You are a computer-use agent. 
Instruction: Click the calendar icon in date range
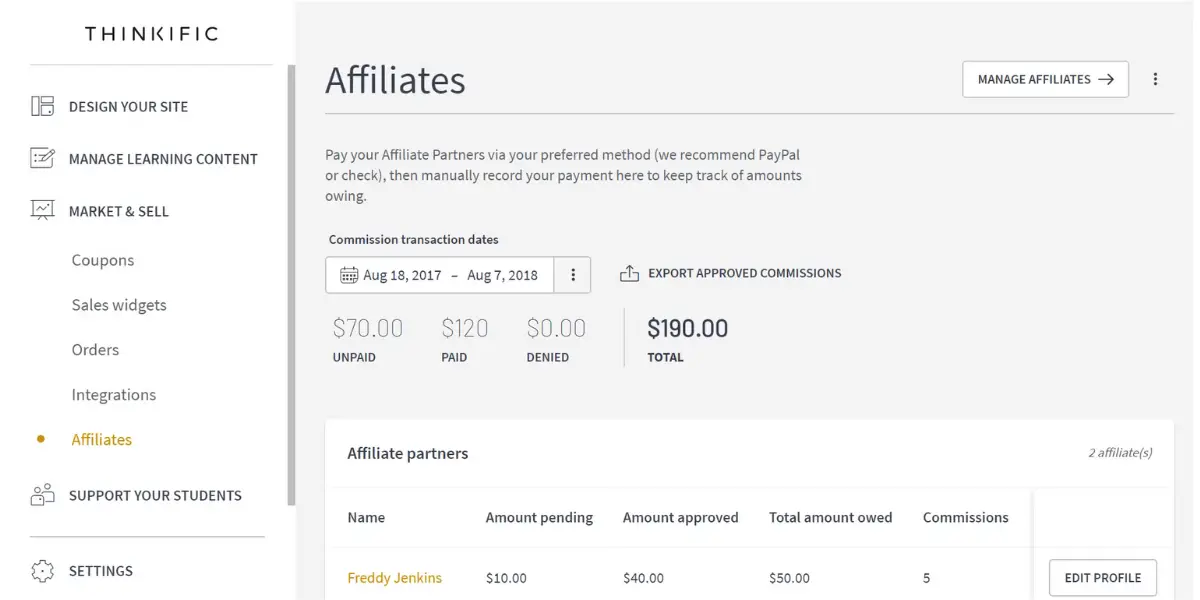pyautogui.click(x=348, y=275)
